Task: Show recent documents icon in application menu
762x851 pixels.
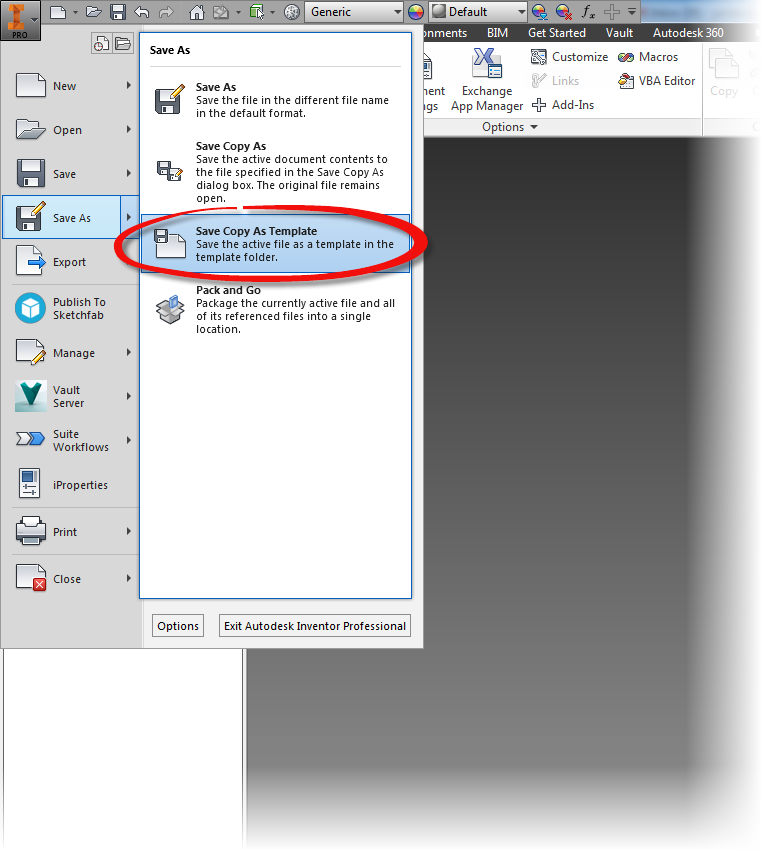Action: (x=101, y=44)
